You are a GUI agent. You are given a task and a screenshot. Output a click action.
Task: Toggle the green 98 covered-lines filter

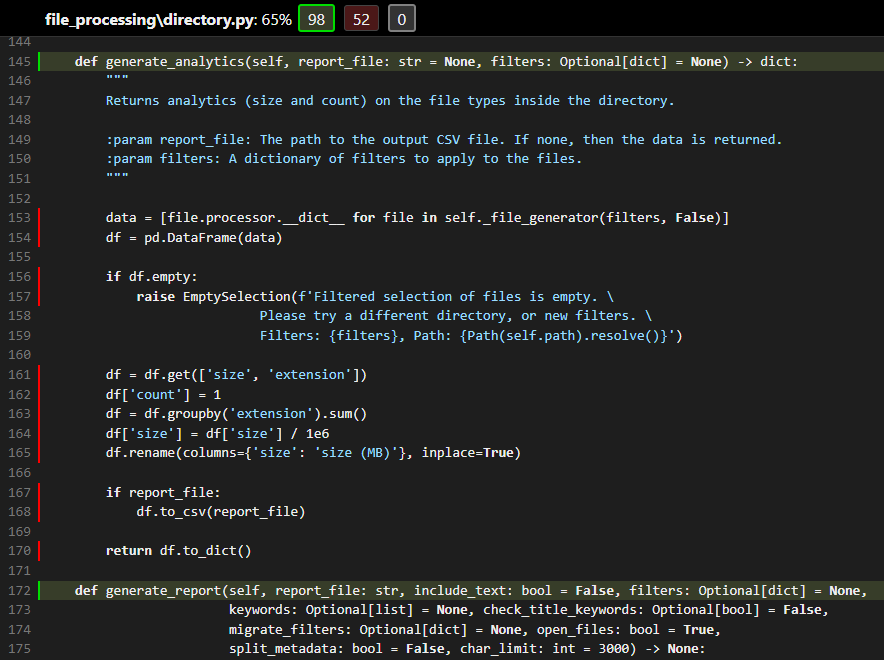[316, 18]
